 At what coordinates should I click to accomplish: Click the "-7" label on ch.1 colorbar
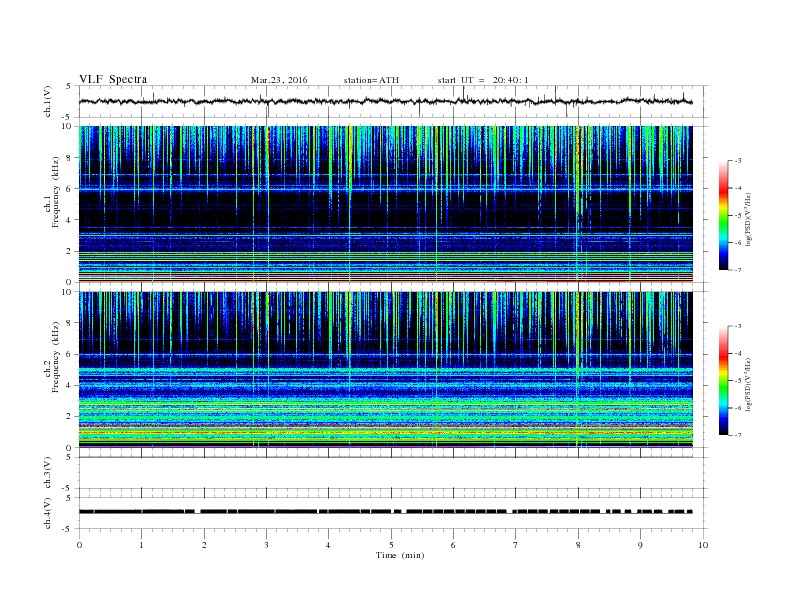click(737, 270)
